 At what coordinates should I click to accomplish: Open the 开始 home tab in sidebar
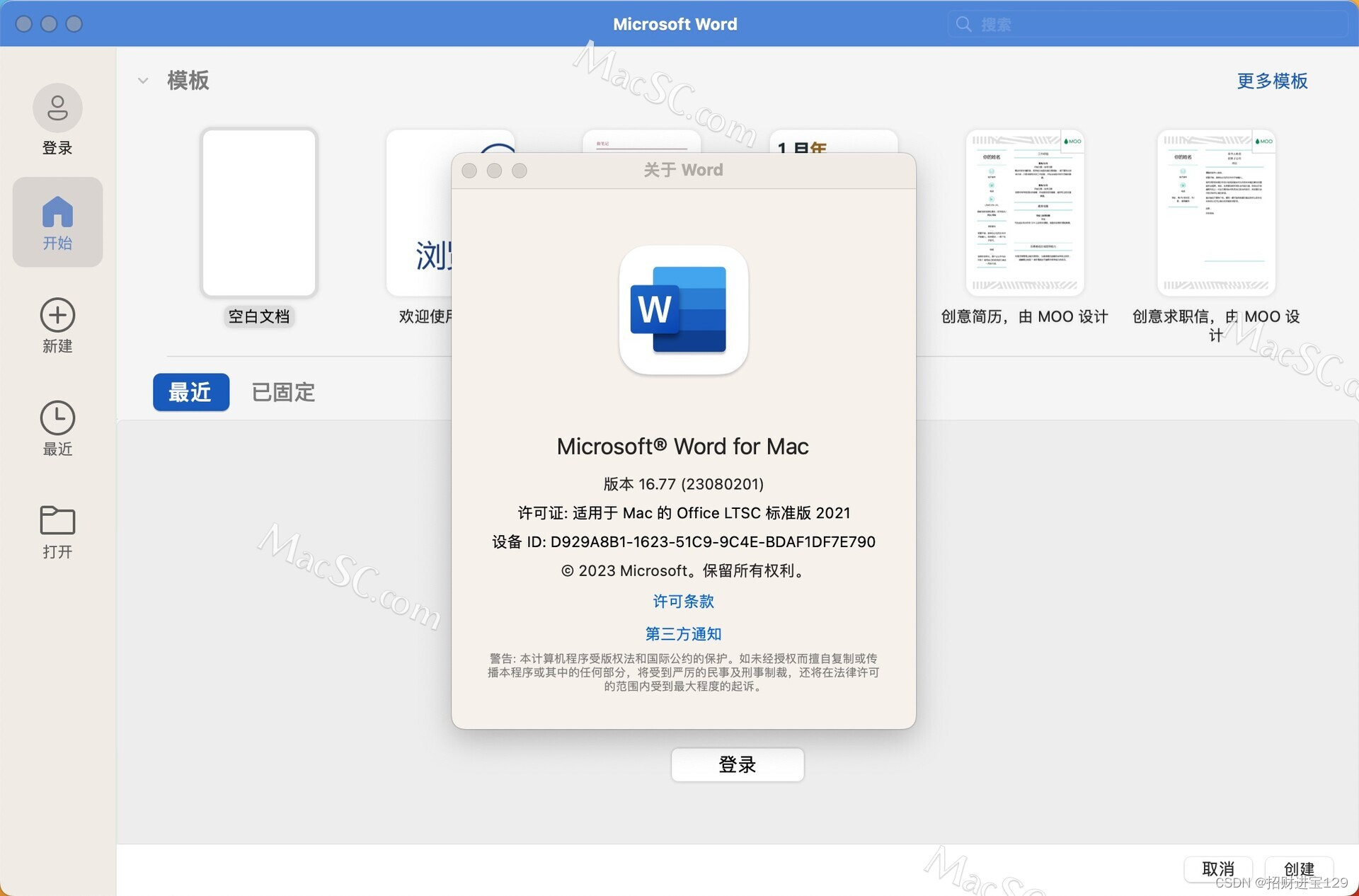57,222
